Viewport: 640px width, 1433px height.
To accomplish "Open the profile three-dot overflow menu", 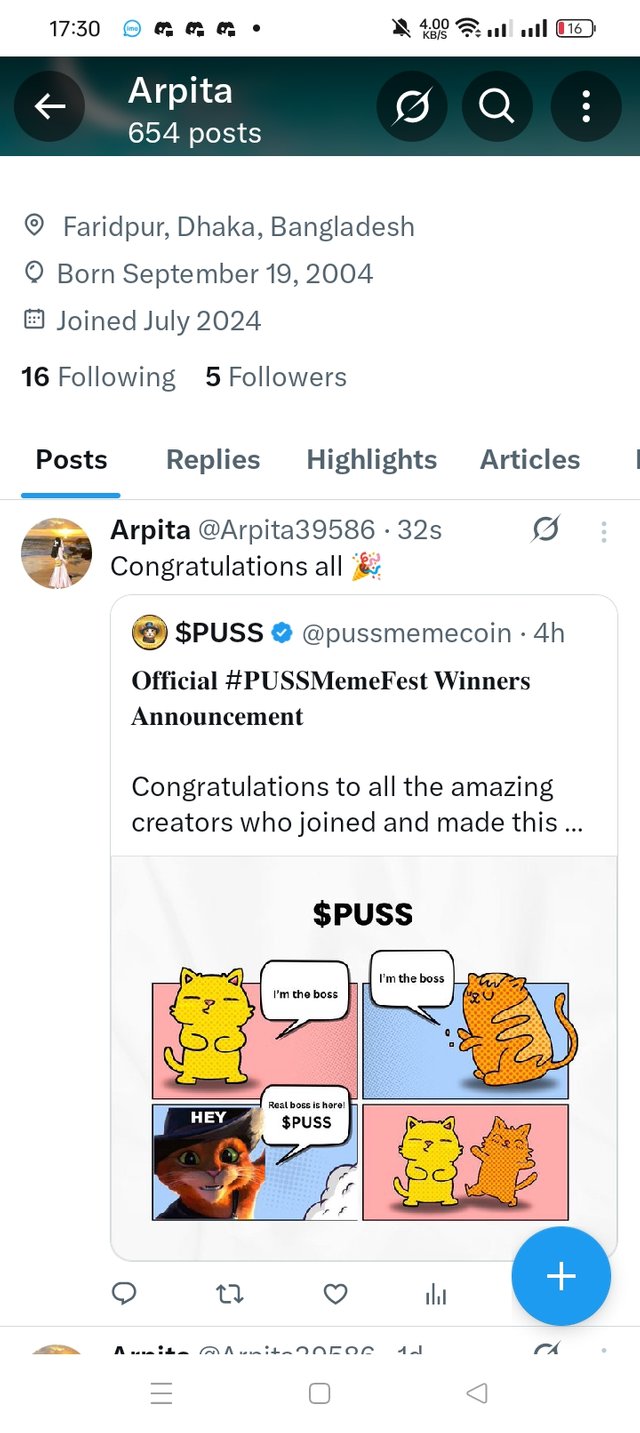I will 586,106.
